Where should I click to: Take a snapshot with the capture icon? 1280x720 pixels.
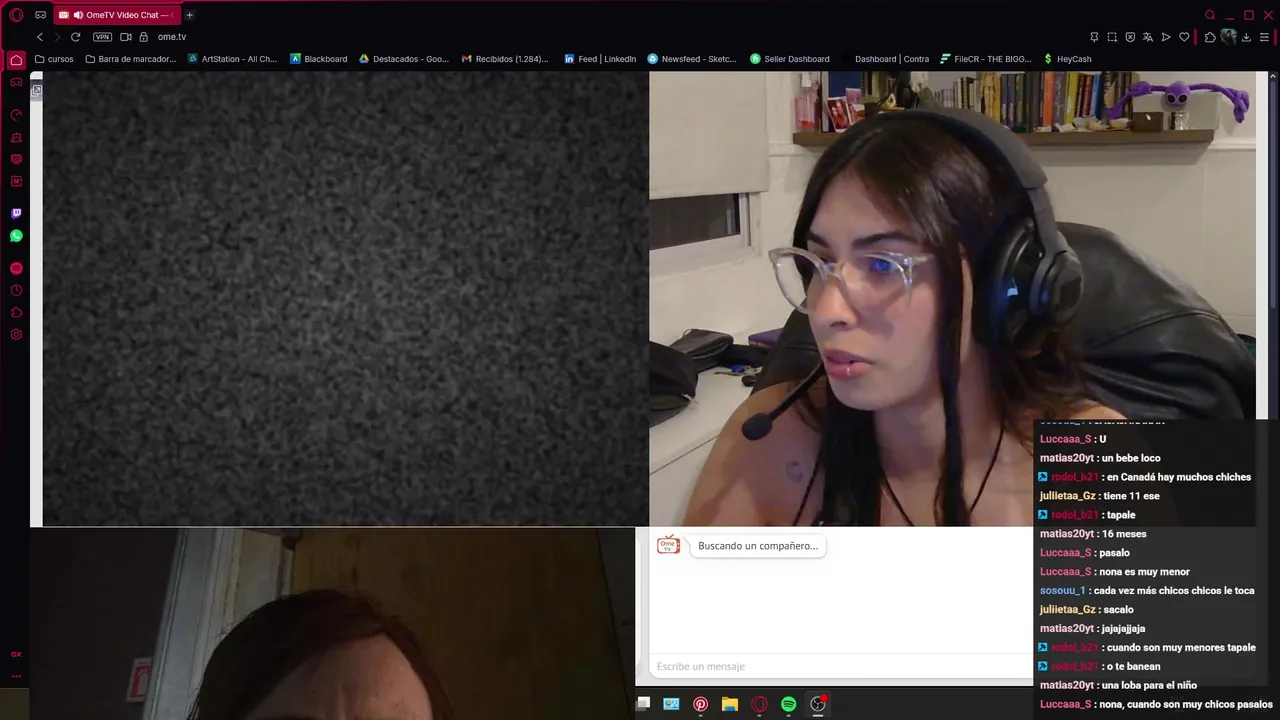pos(1112,37)
